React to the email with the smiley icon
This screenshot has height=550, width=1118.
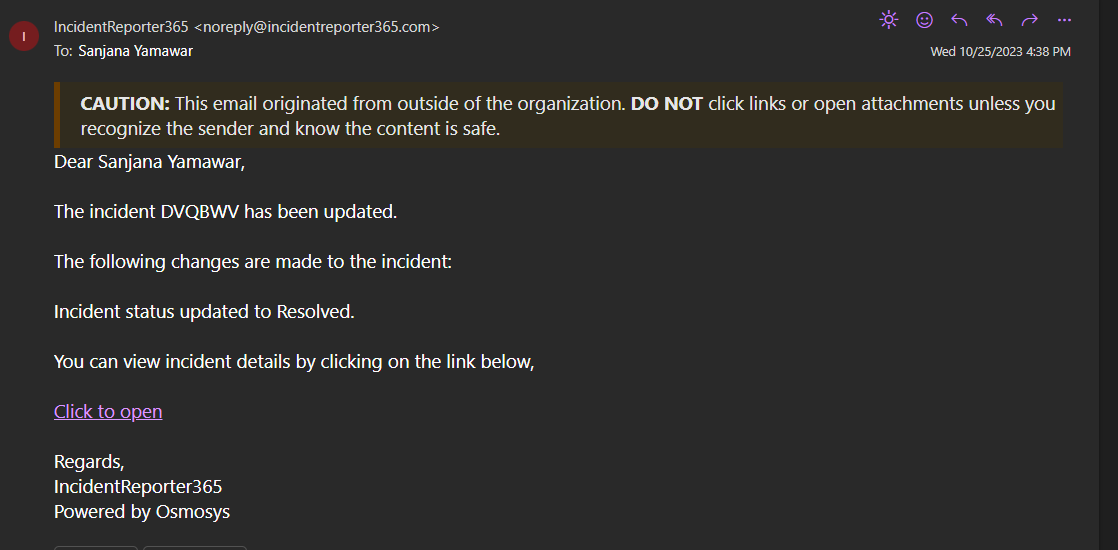[924, 20]
